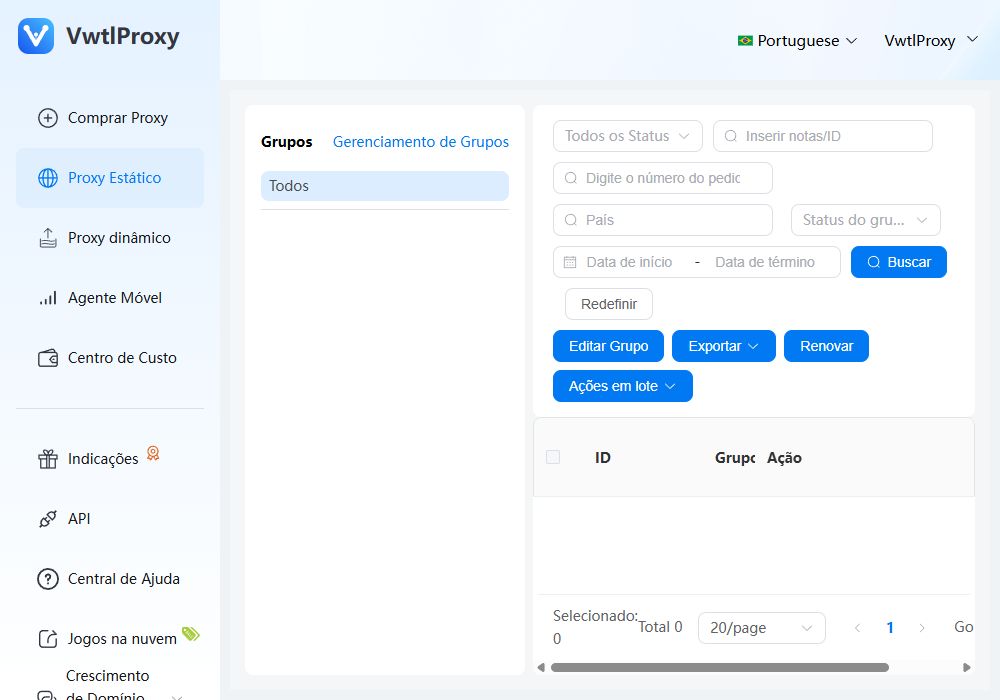Expand Crescimento de Domínio menu chevron
This screenshot has width=1000, height=700.
[177, 697]
